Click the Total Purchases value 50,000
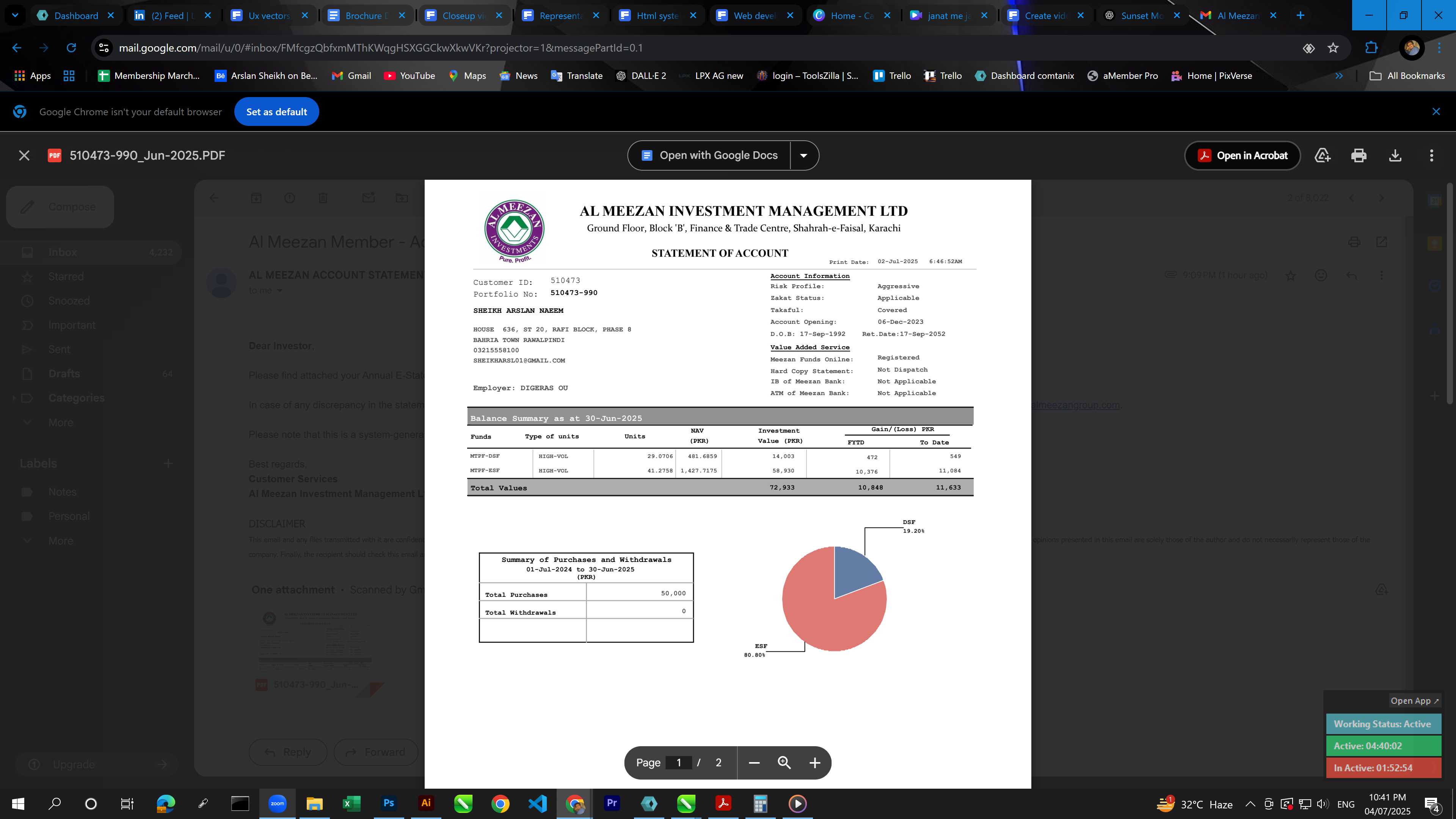The height and width of the screenshot is (819, 1456). pyautogui.click(x=673, y=593)
